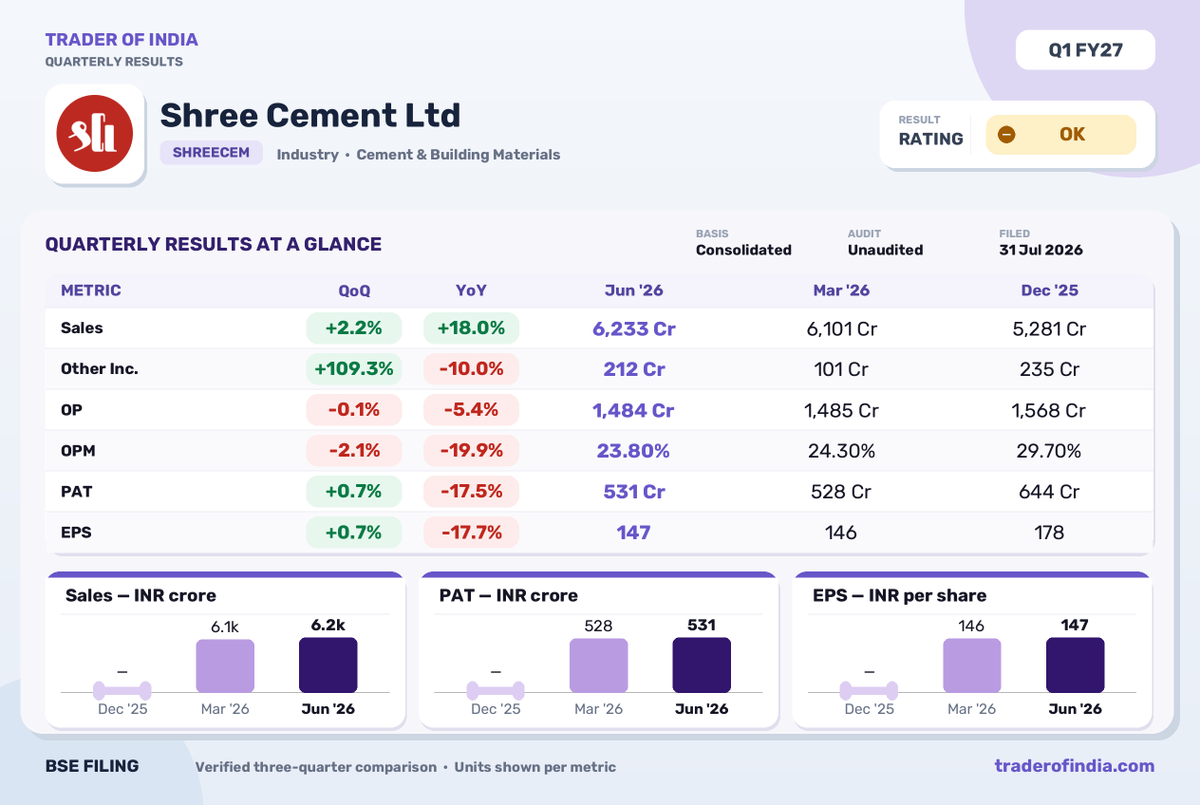Click Sales chart Jun '26 dark bar
This screenshot has width=1200, height=805.
click(x=328, y=665)
